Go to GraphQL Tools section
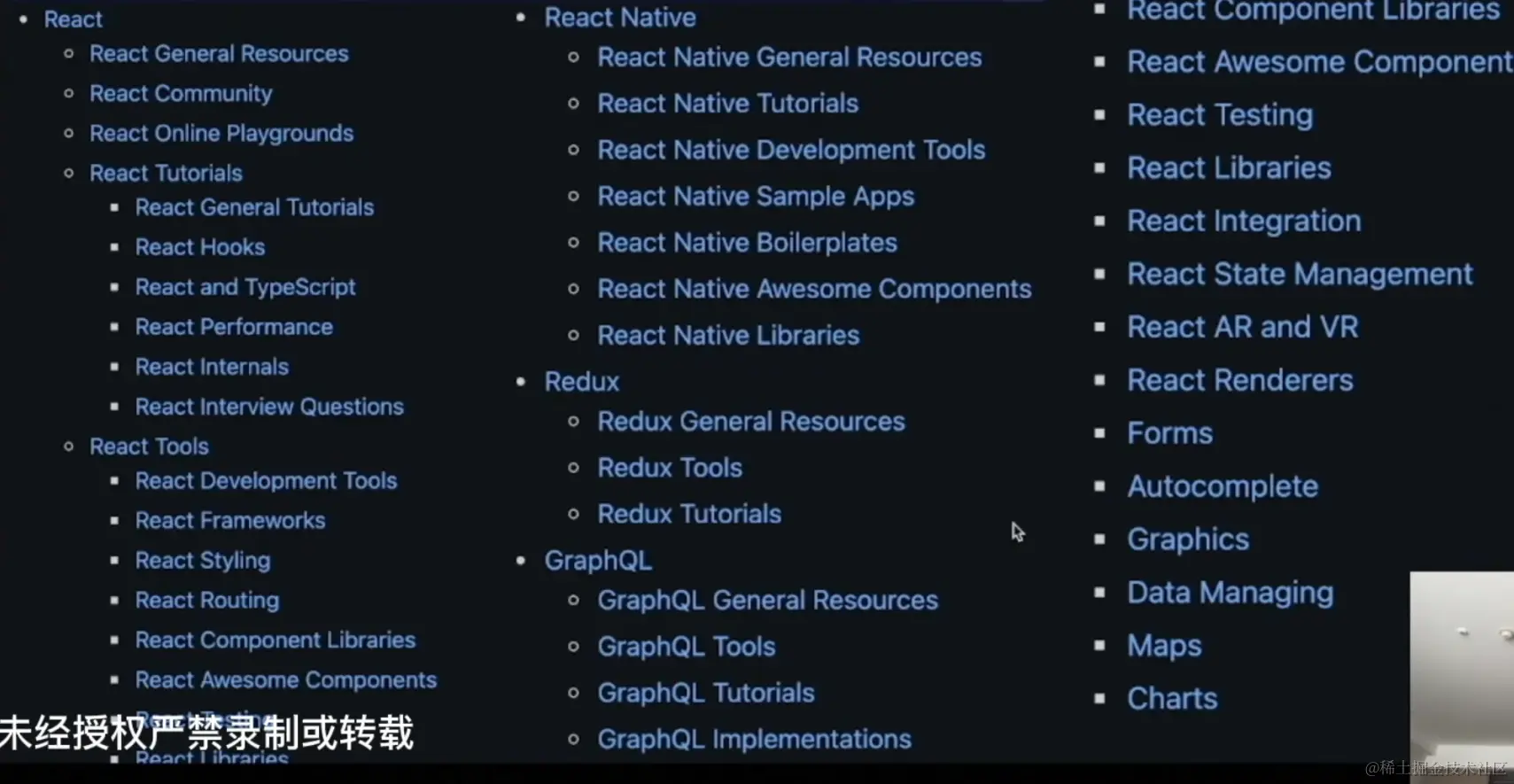The height and width of the screenshot is (784, 1514). 687,647
